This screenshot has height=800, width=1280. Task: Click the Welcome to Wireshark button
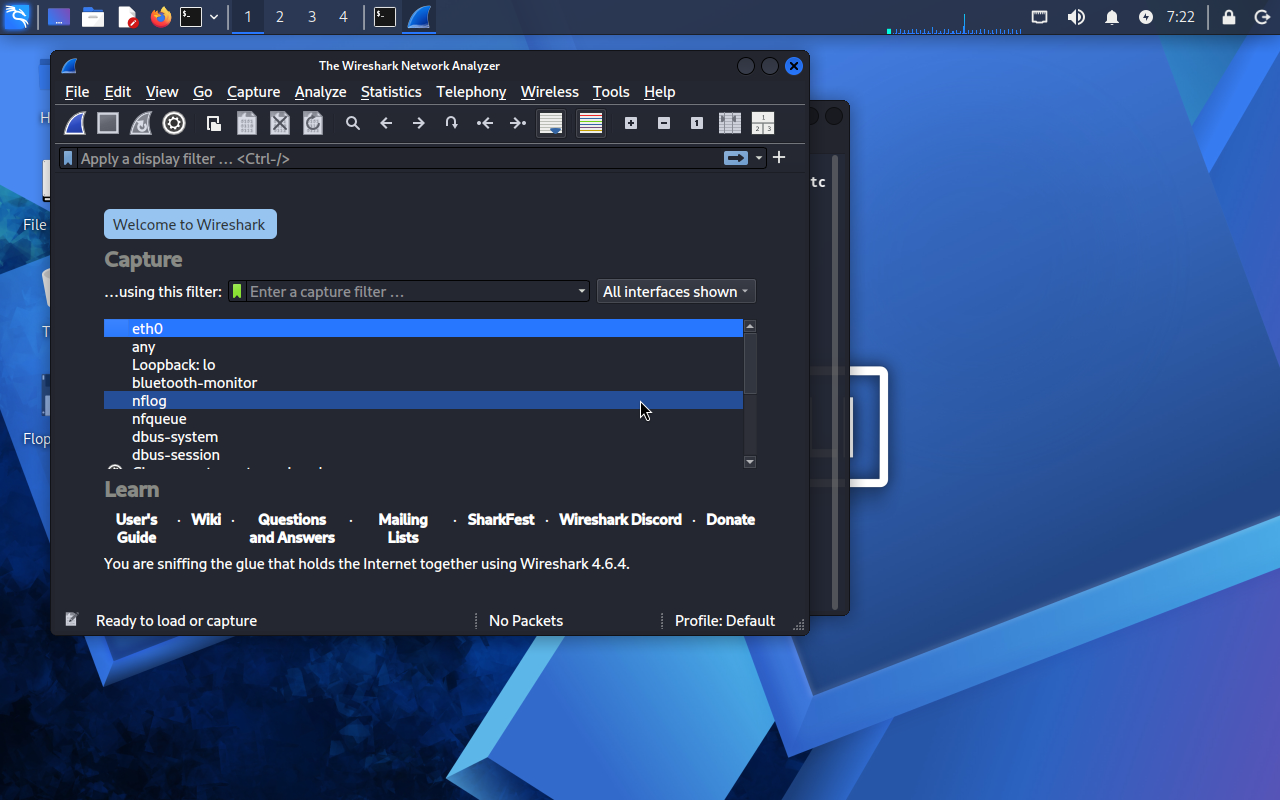pyautogui.click(x=190, y=225)
